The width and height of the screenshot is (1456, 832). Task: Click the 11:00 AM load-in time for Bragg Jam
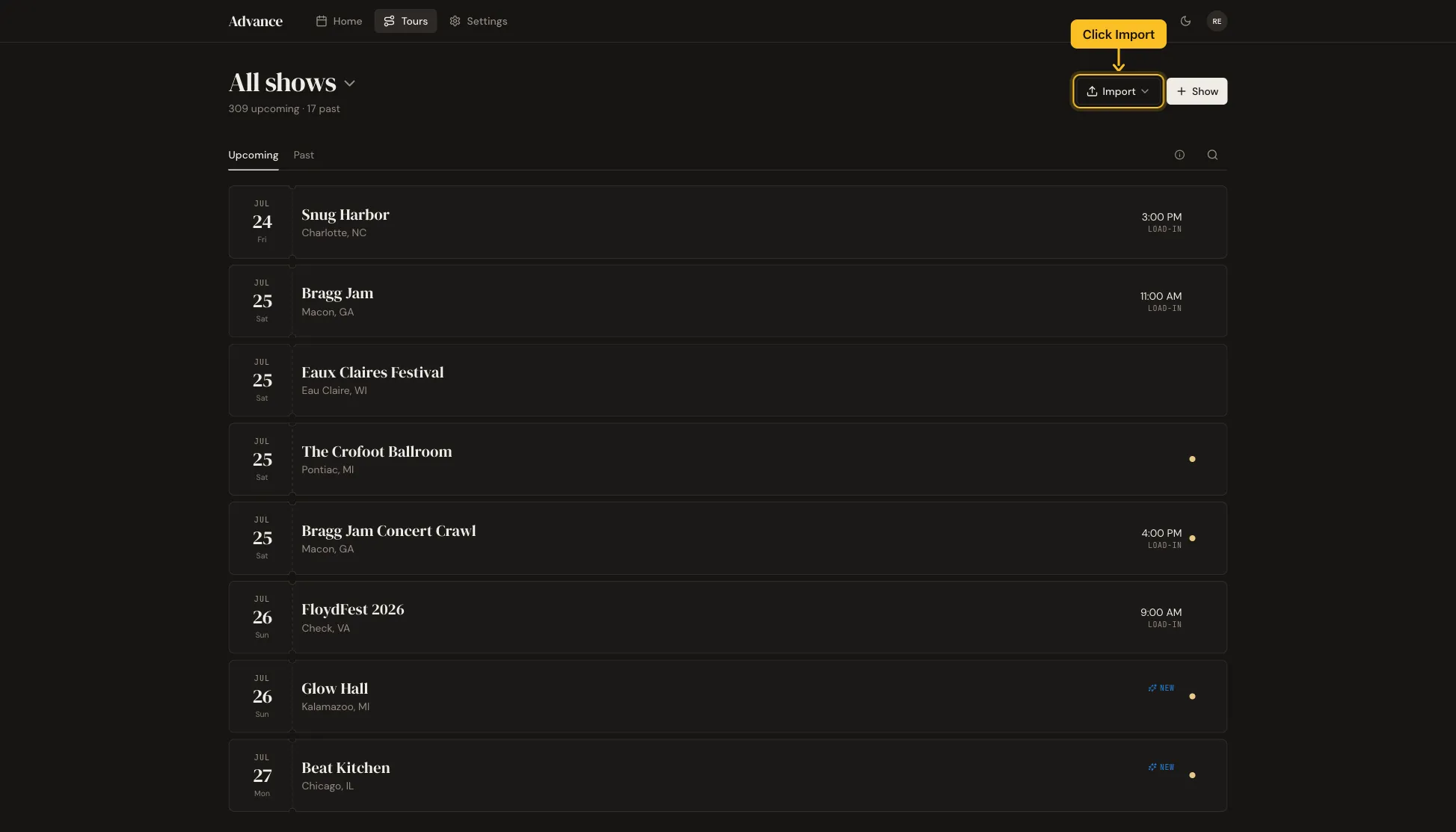(x=1161, y=301)
